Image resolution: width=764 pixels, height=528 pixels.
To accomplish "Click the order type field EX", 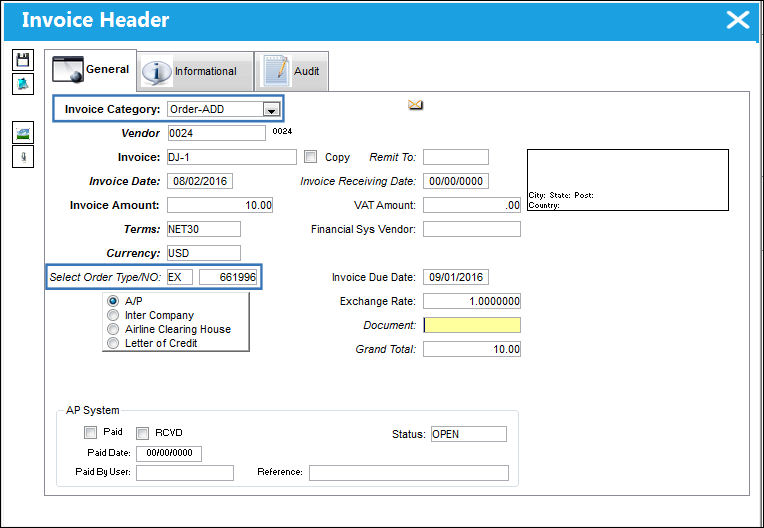I will [180, 277].
